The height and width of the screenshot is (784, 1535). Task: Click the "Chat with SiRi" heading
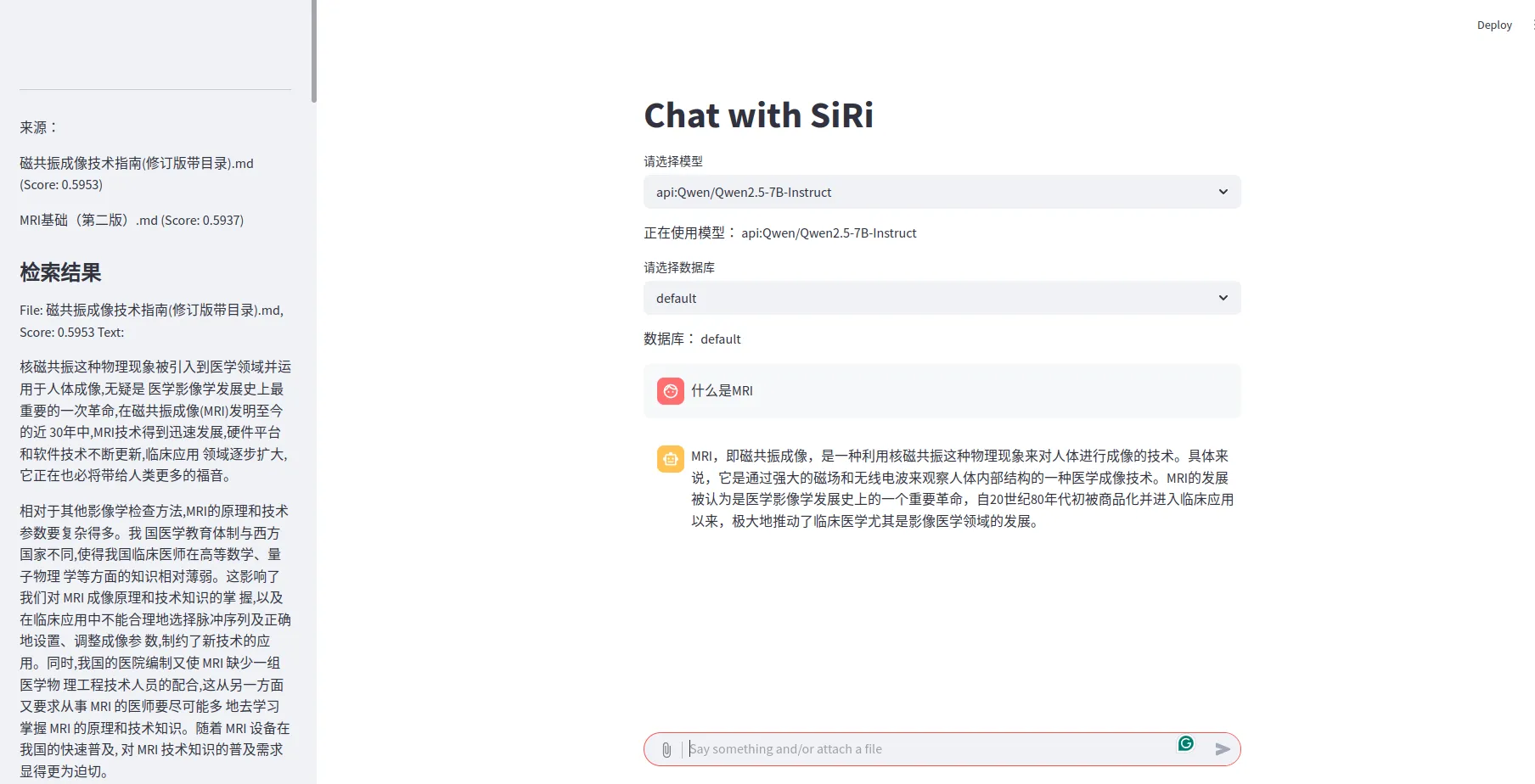(758, 115)
